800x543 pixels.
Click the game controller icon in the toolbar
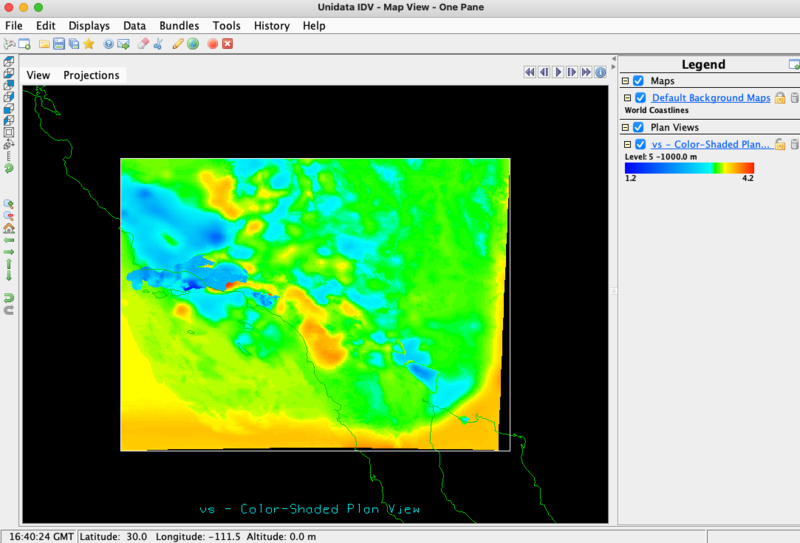click(x=9, y=44)
